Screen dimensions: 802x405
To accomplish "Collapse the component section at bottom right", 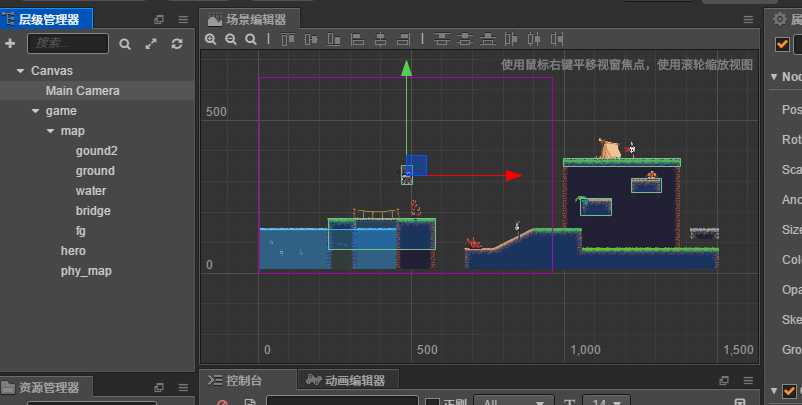I will coord(774,391).
